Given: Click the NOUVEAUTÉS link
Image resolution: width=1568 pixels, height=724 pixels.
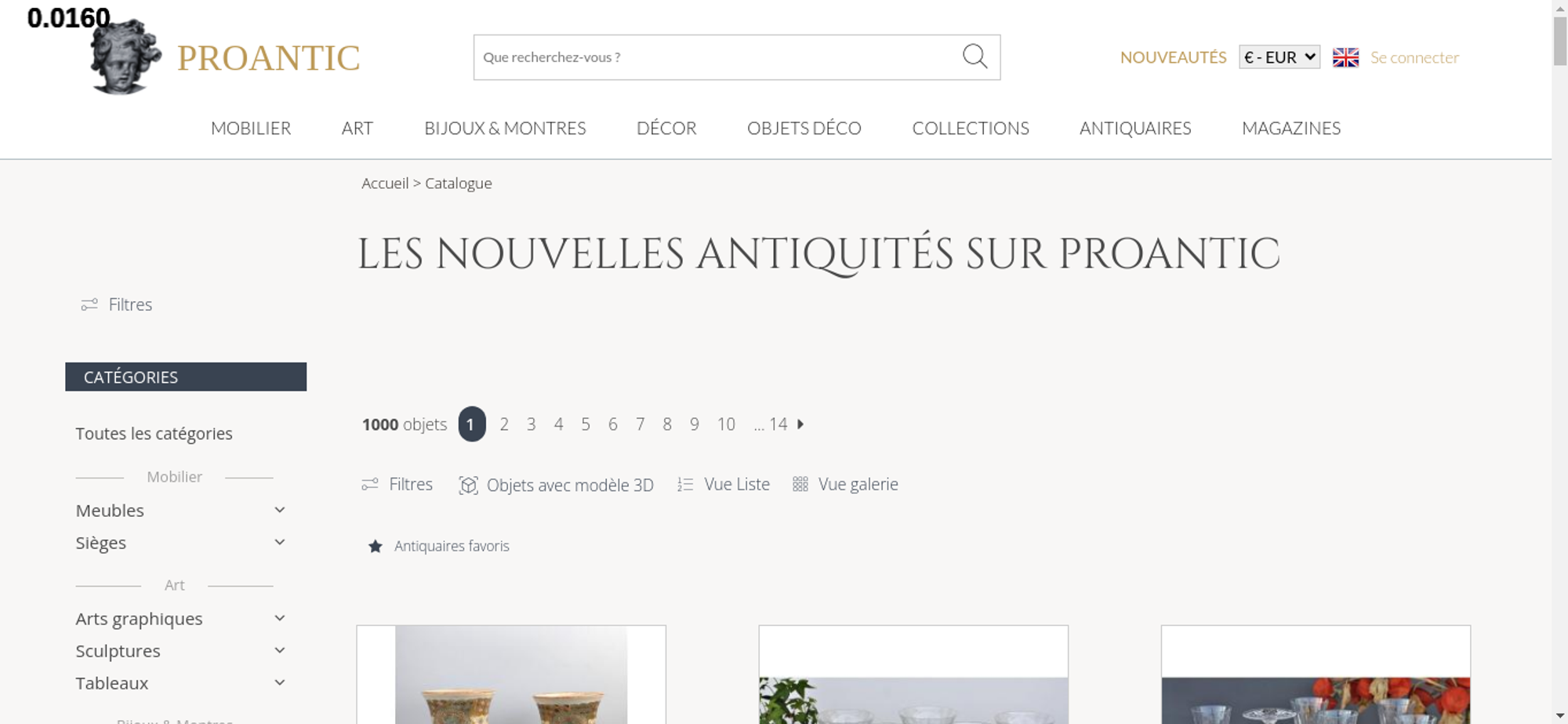Looking at the screenshot, I should (x=1173, y=57).
